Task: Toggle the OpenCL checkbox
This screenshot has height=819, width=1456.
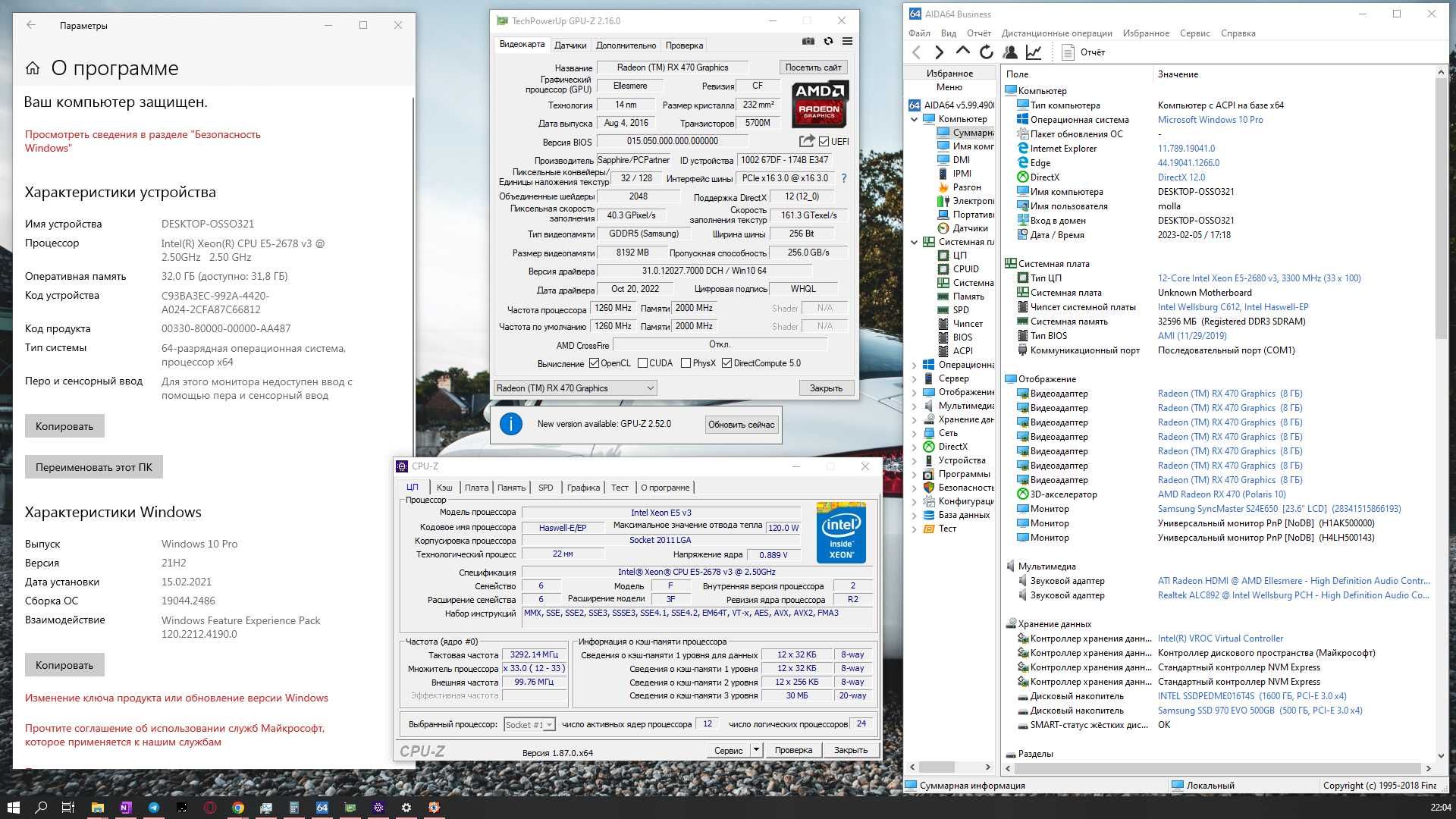Action: pyautogui.click(x=595, y=363)
